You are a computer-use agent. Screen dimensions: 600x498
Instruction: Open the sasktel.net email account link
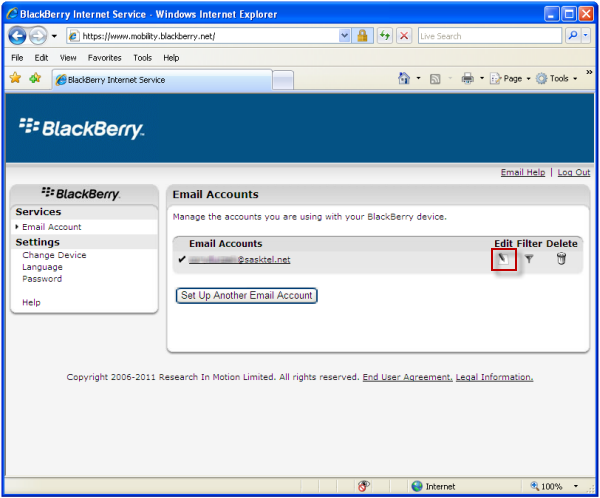[240, 260]
